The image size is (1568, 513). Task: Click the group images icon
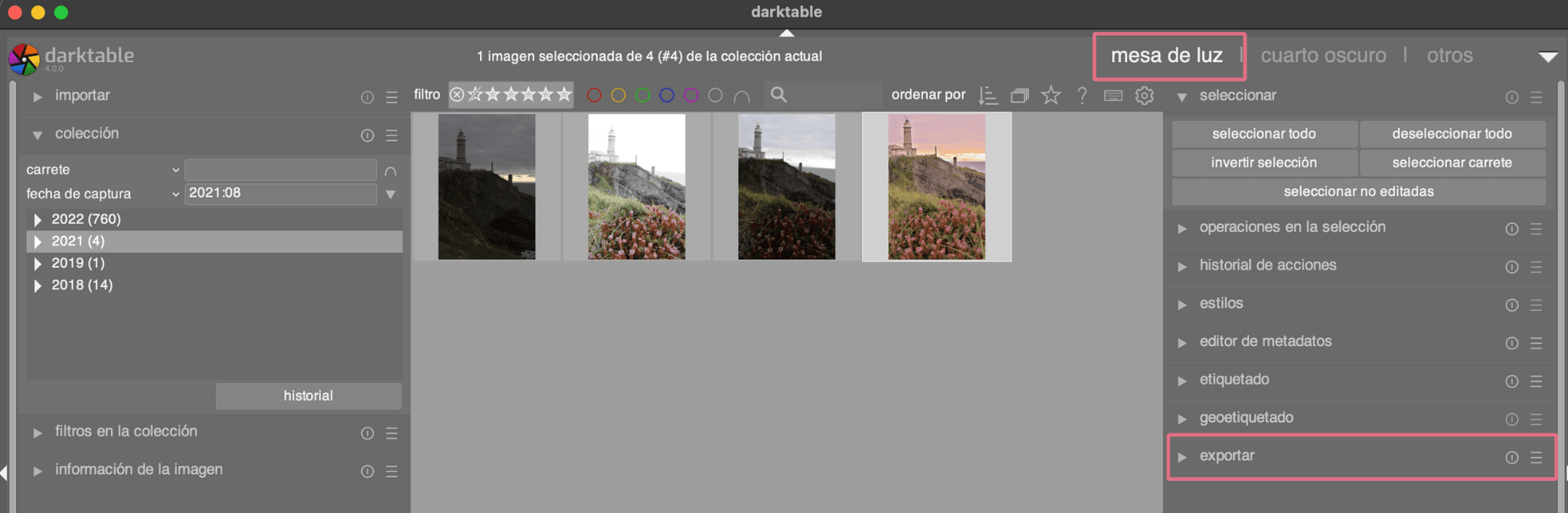1020,96
